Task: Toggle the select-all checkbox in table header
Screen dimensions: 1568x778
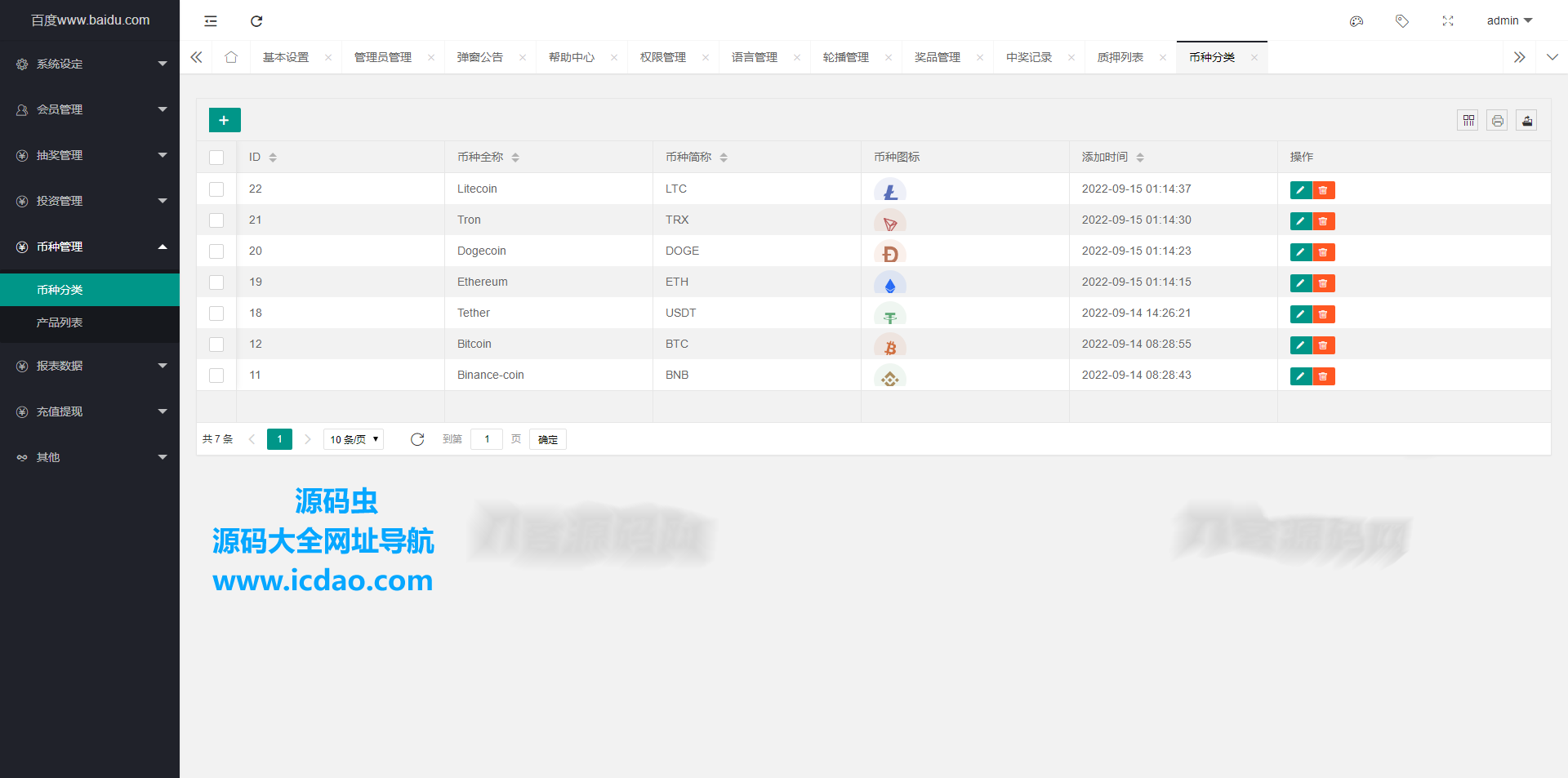Action: coord(216,158)
